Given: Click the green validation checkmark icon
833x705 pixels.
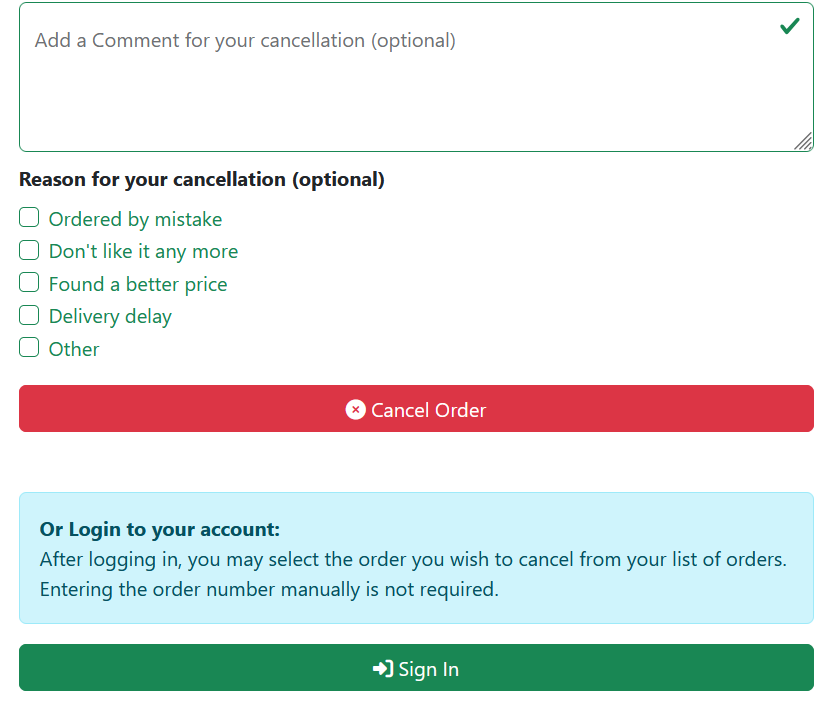Looking at the screenshot, I should 789,26.
